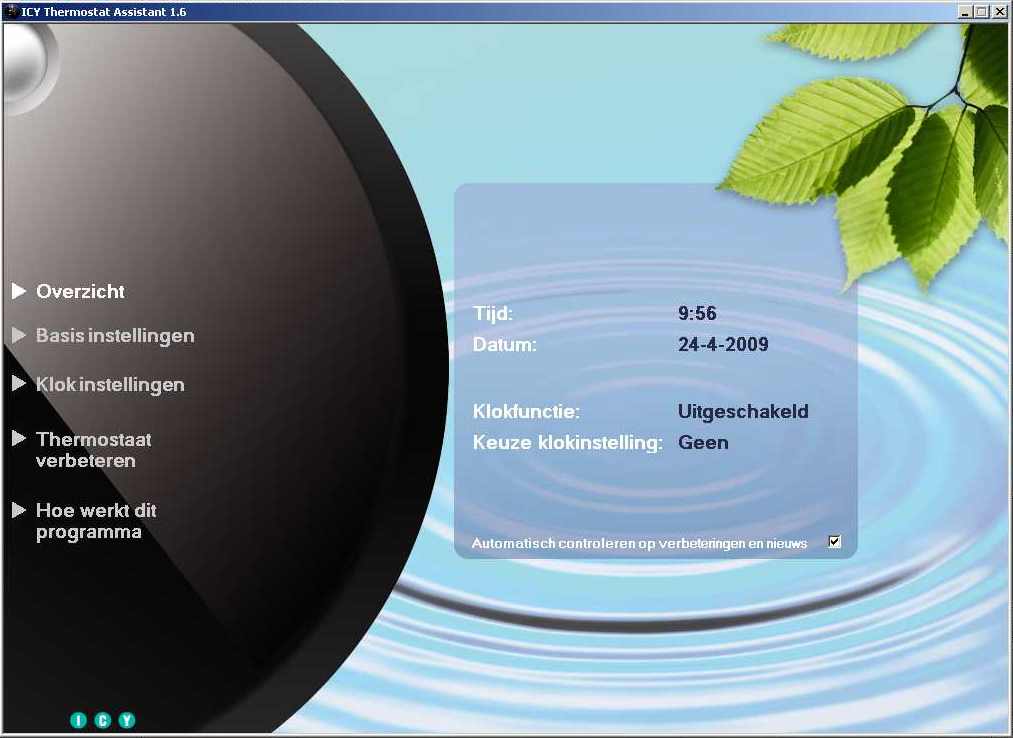Image resolution: width=1013 pixels, height=738 pixels.
Task: Click the date value 24-4-2009
Action: (723, 344)
